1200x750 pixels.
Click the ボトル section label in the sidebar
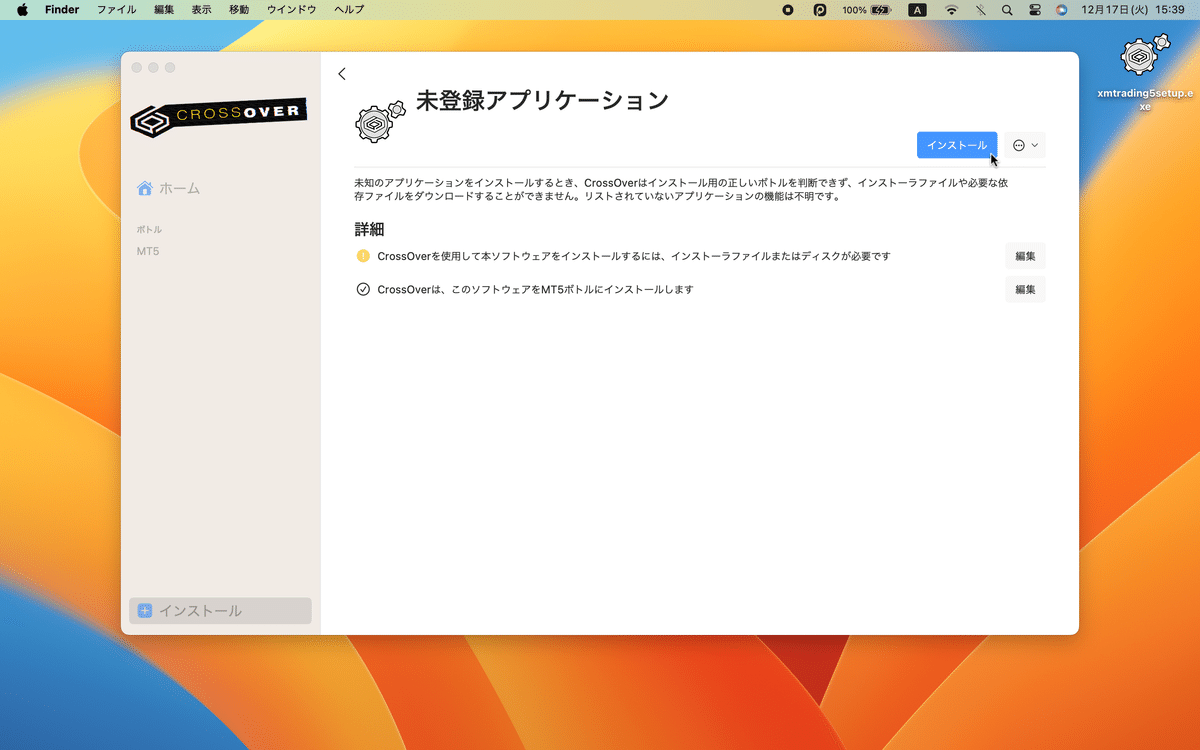[149, 229]
